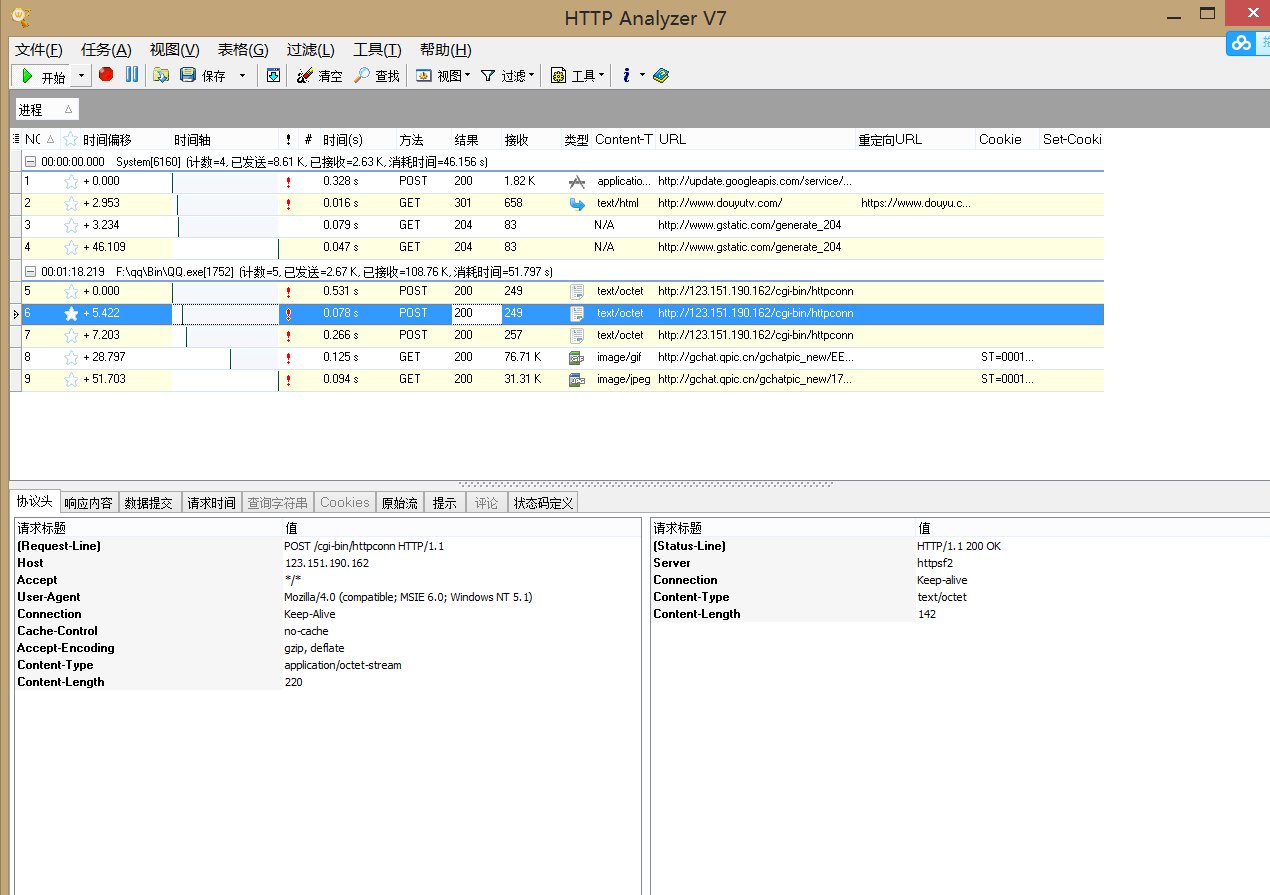Click the blue cloud icon at top right
This screenshot has width=1270, height=895.
point(1241,43)
